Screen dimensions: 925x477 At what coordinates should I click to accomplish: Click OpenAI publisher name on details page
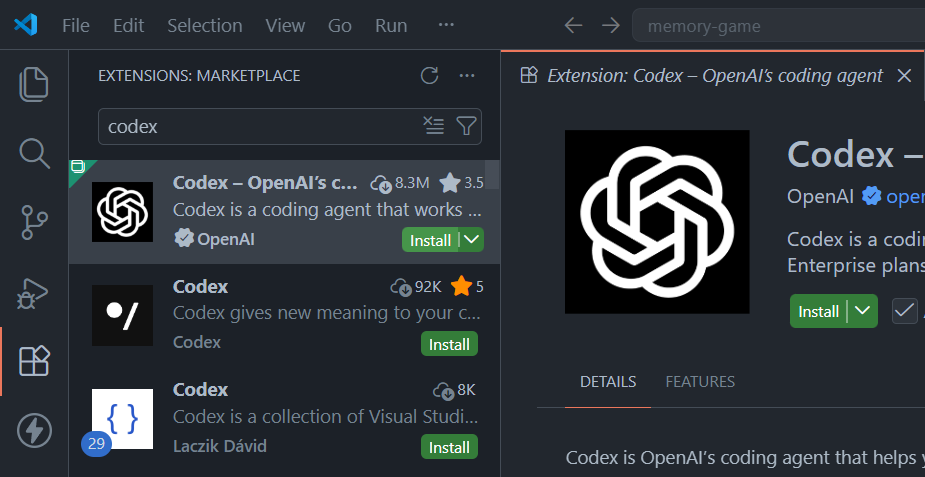(x=821, y=196)
